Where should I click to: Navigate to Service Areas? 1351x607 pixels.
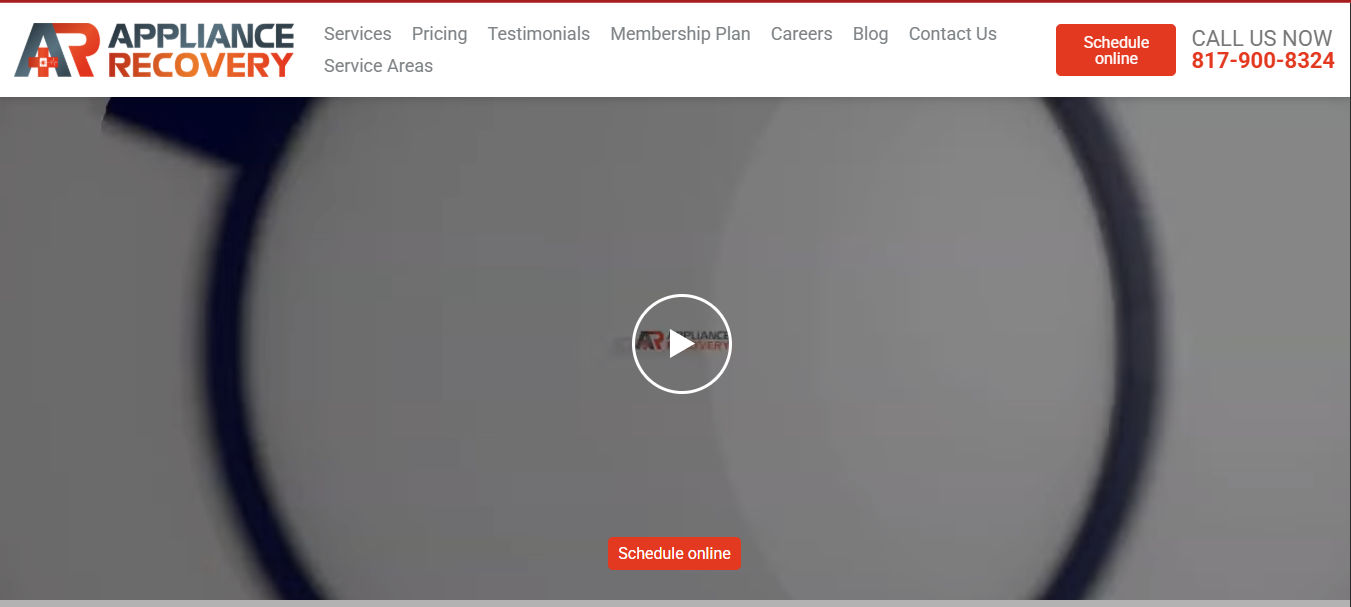click(378, 66)
